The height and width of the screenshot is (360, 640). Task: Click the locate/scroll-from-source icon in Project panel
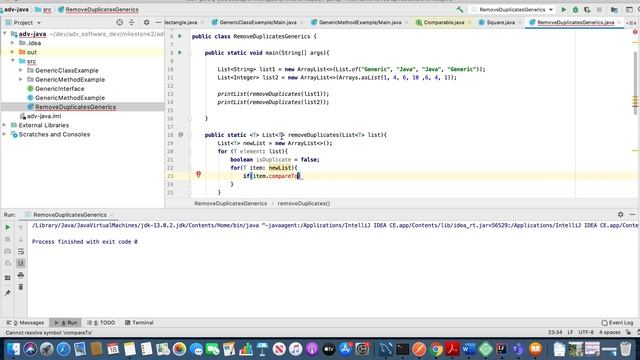120,22
